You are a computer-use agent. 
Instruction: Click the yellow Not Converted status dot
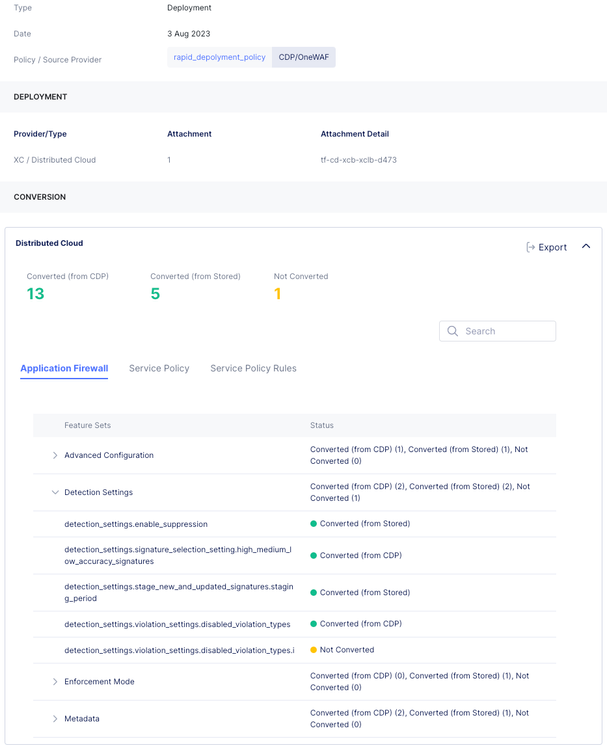[314, 650]
